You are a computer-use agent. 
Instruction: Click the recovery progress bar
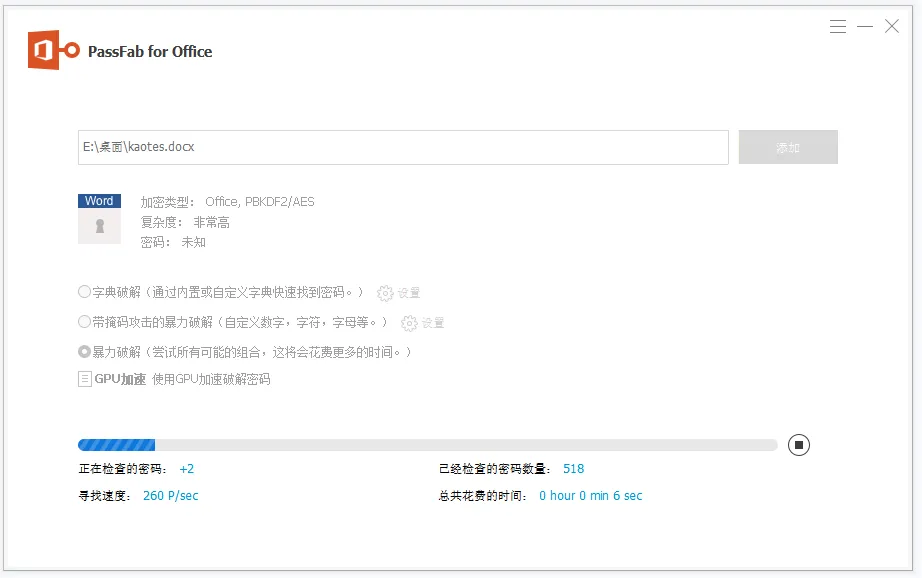[427, 445]
